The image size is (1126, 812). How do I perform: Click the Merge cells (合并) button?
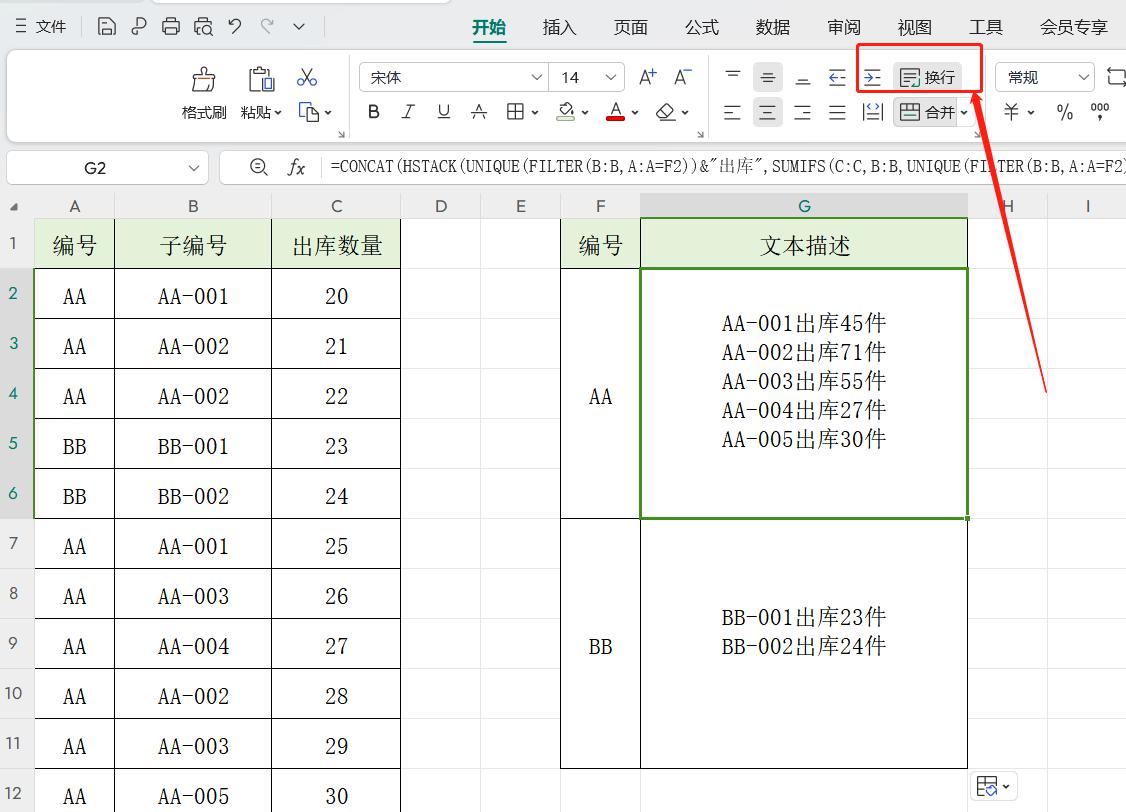[x=926, y=112]
